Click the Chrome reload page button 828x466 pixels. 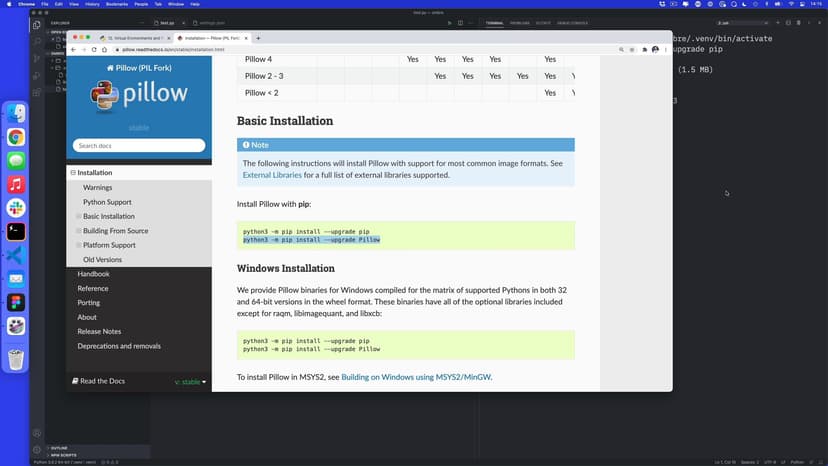[94, 49]
